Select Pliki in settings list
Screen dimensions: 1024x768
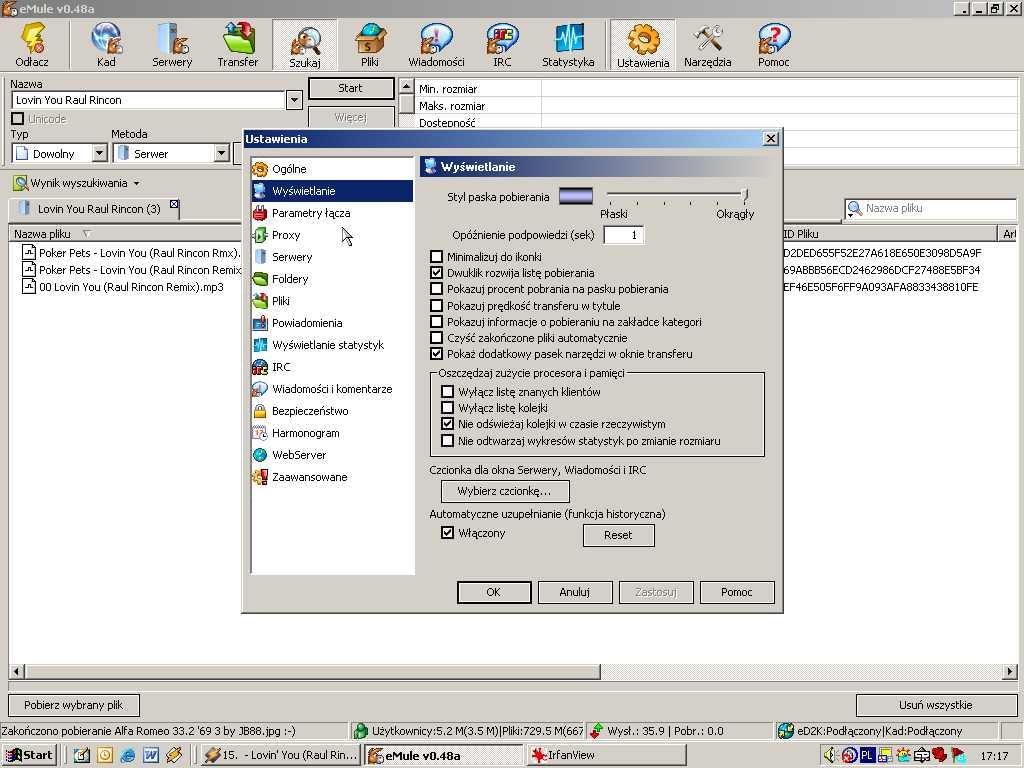332,301
